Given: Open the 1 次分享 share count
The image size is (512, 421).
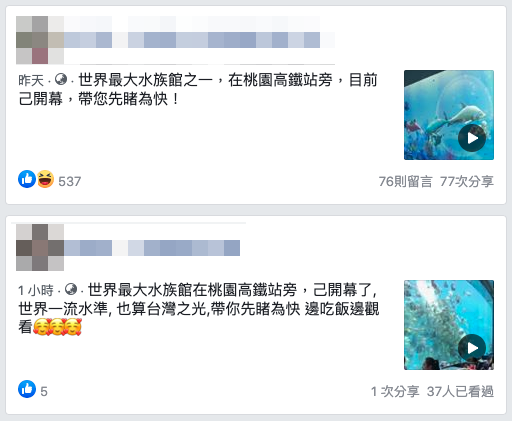Looking at the screenshot, I should click(x=395, y=391).
